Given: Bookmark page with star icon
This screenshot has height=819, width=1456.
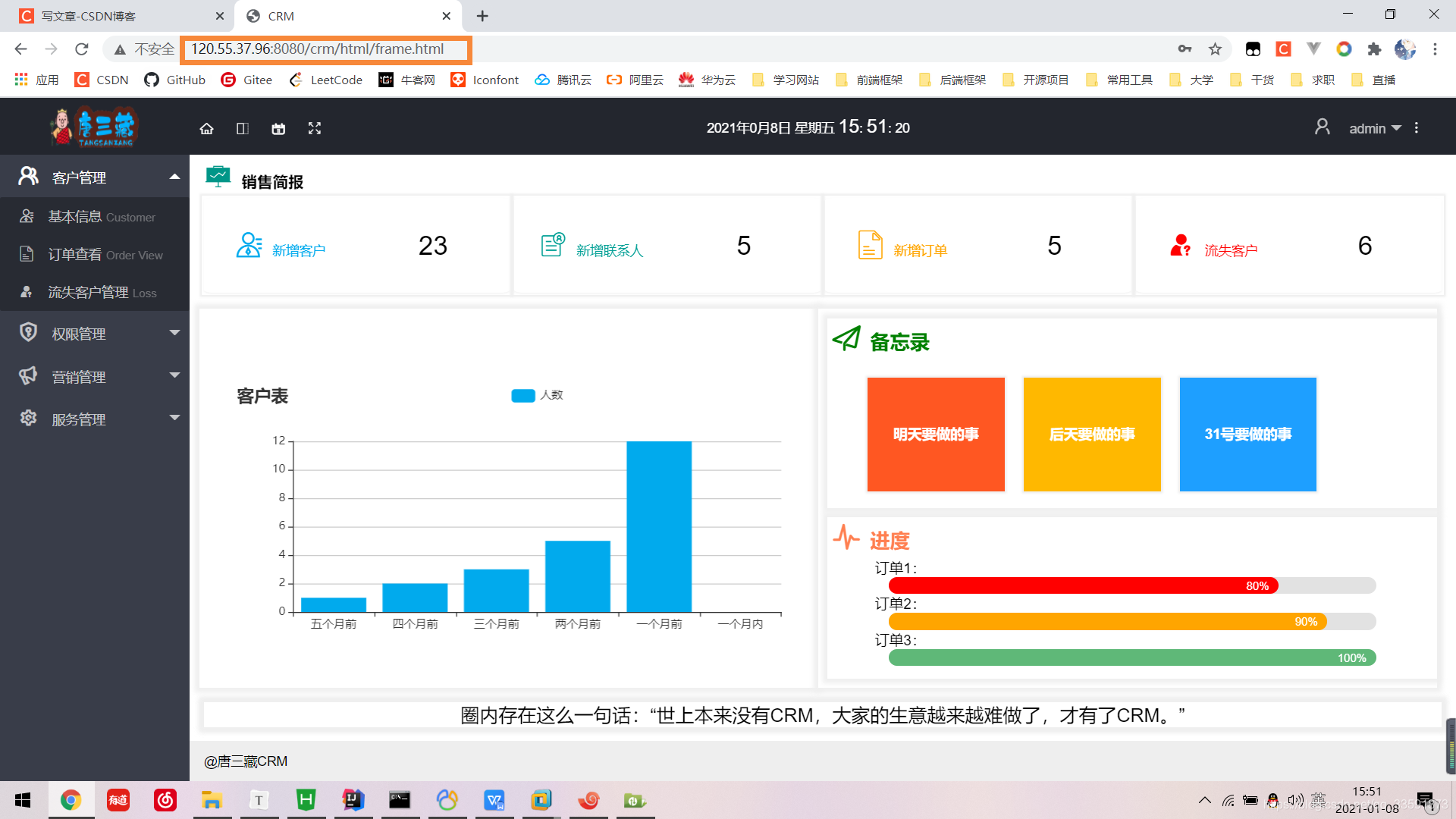Looking at the screenshot, I should coord(1216,49).
